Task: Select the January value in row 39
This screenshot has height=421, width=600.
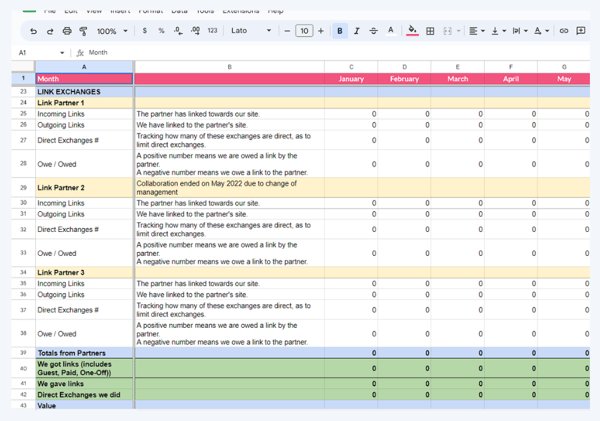Action: coord(351,353)
